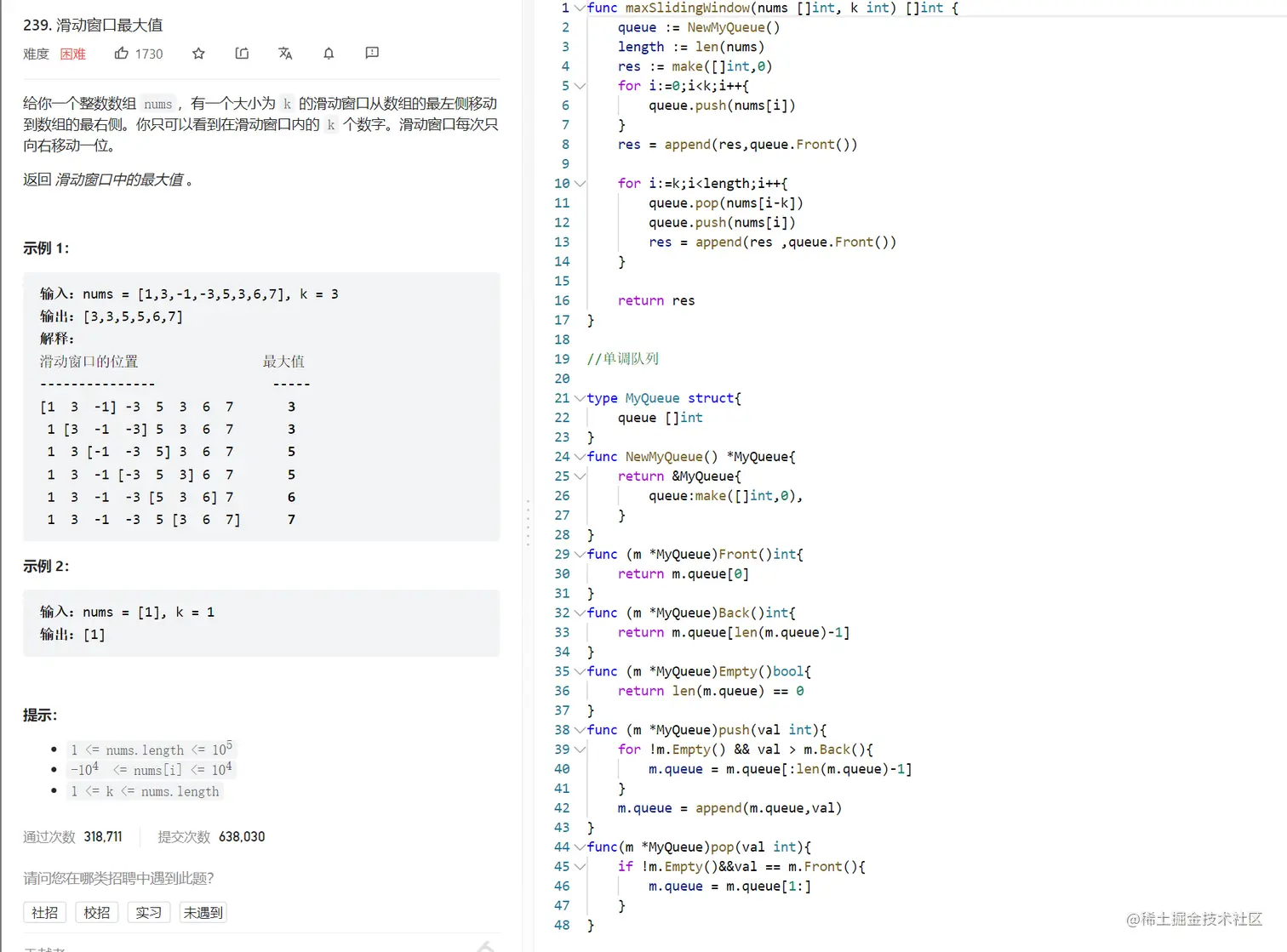Image resolution: width=1287 pixels, height=952 pixels.
Task: Select the 社招 option
Action: pyautogui.click(x=45, y=913)
